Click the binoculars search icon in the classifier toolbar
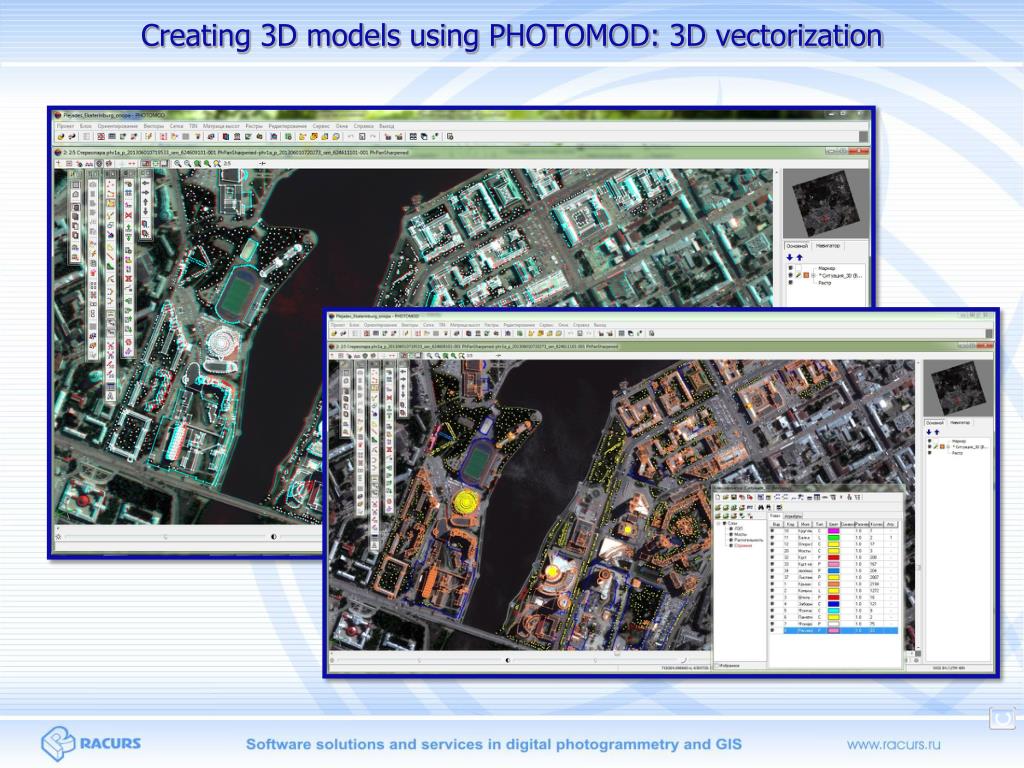 pos(761,507)
